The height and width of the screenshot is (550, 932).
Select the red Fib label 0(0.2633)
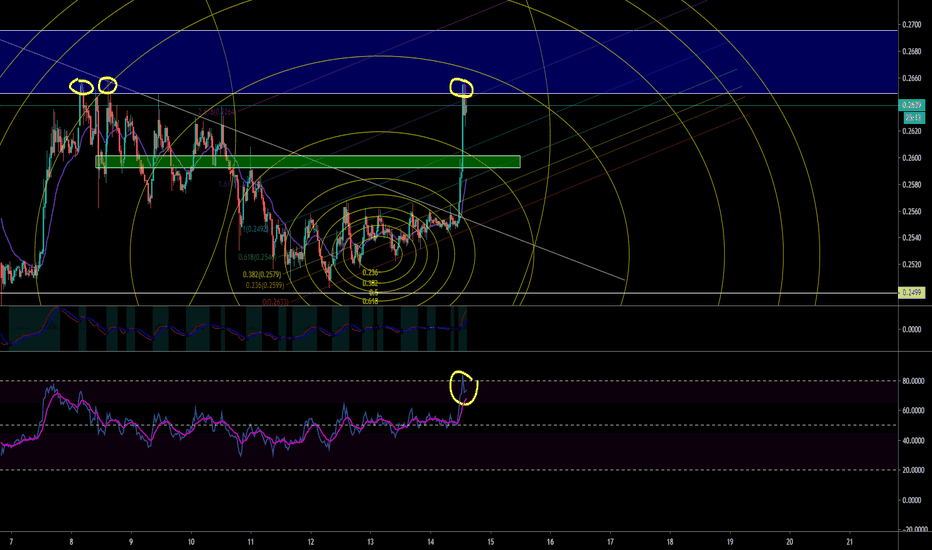click(275, 302)
